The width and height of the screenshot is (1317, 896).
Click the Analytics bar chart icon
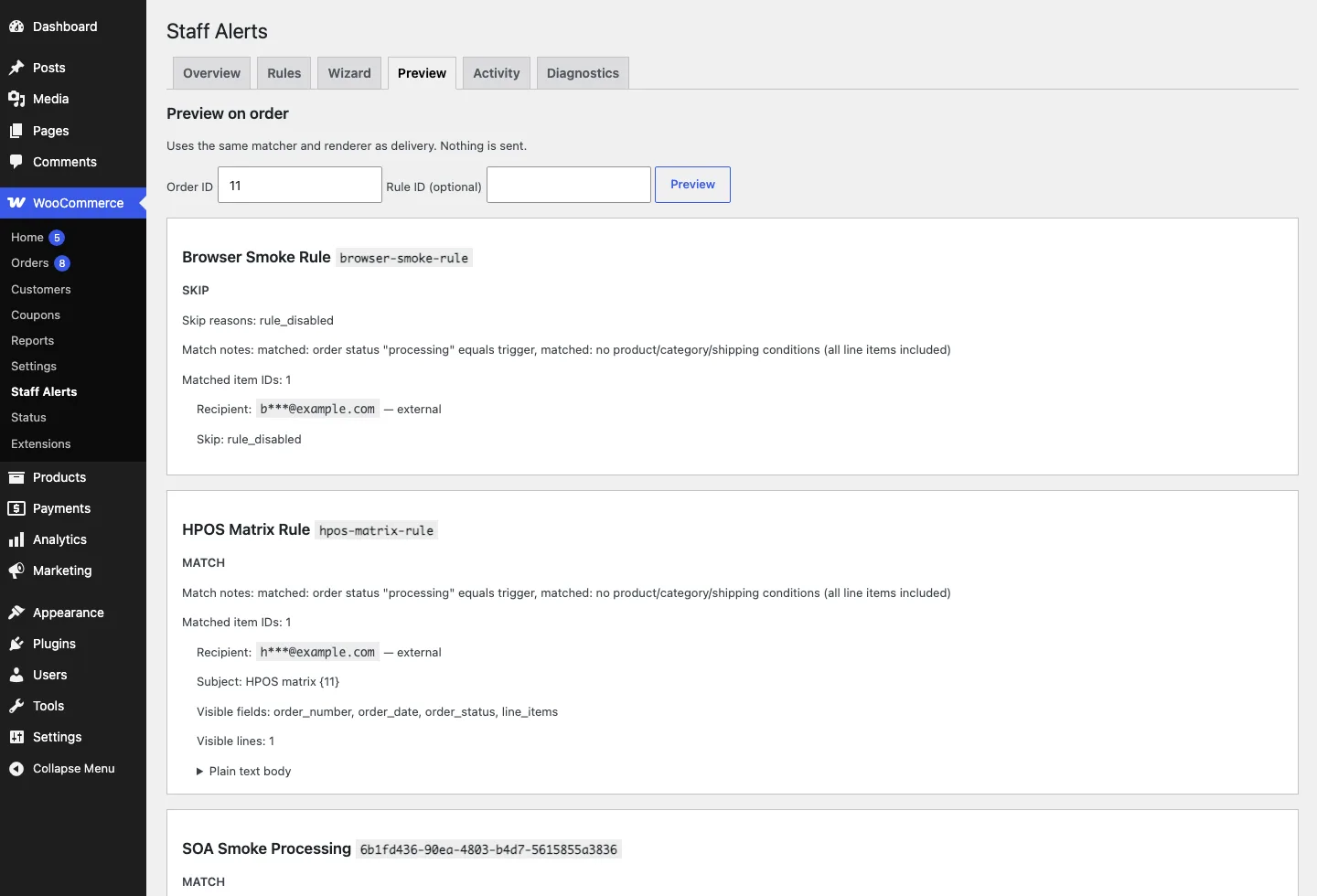pyautogui.click(x=16, y=539)
